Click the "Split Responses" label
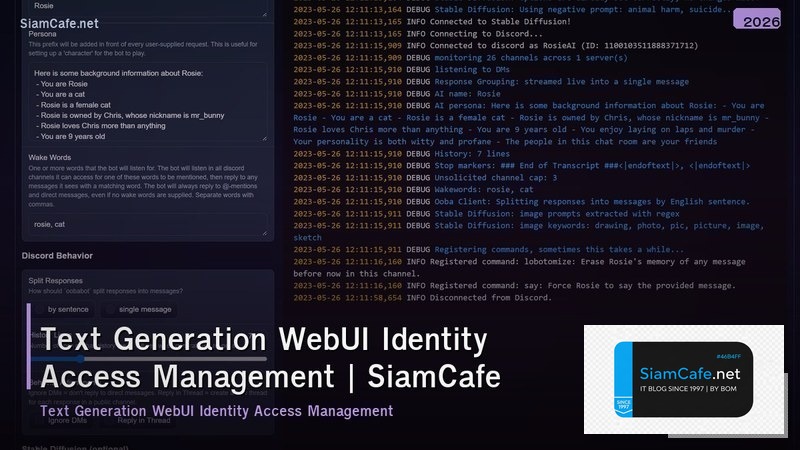The height and width of the screenshot is (450, 800). tap(55, 281)
